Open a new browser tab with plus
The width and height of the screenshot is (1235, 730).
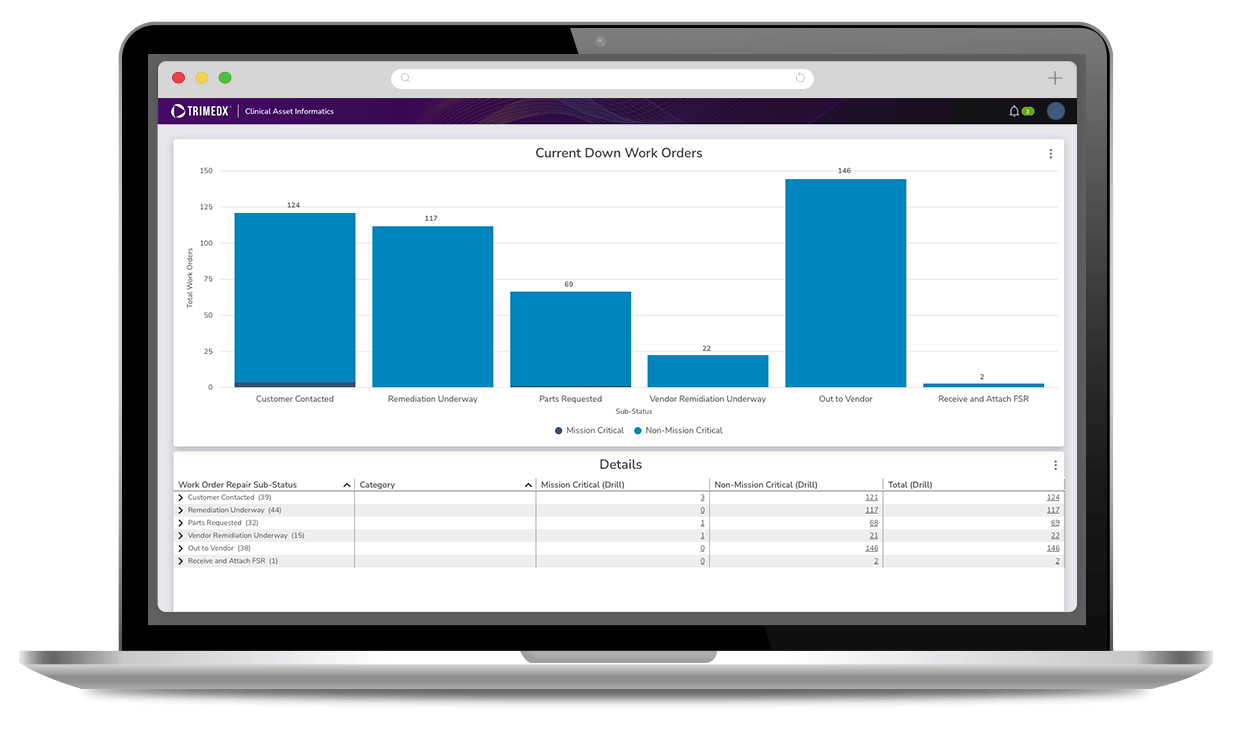pyautogui.click(x=1054, y=78)
